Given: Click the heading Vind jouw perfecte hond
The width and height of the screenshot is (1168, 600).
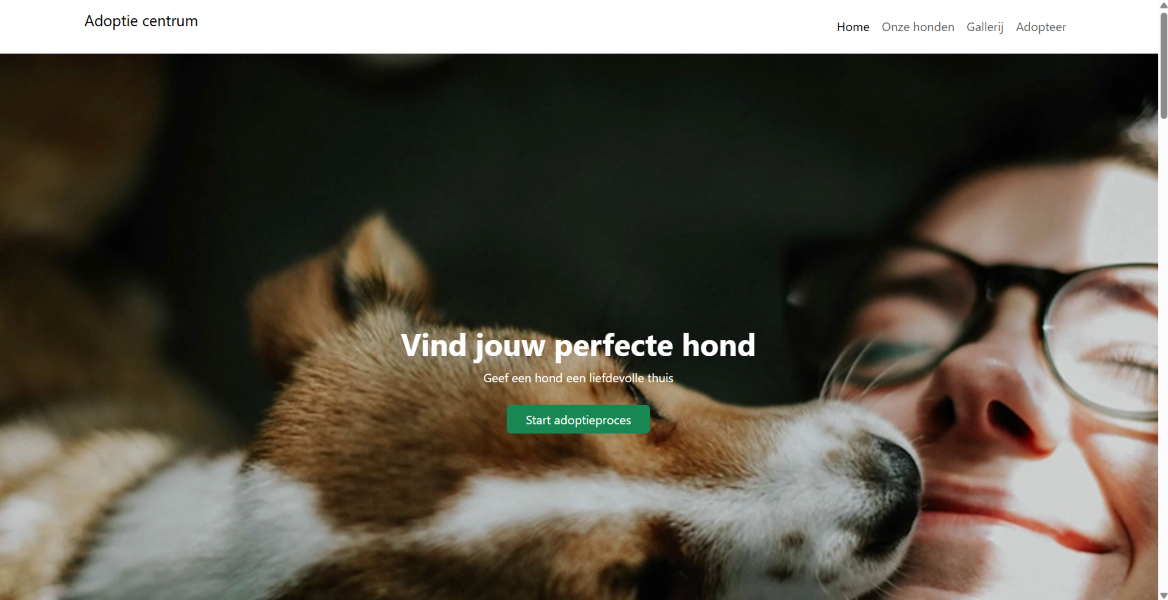Looking at the screenshot, I should [x=578, y=345].
